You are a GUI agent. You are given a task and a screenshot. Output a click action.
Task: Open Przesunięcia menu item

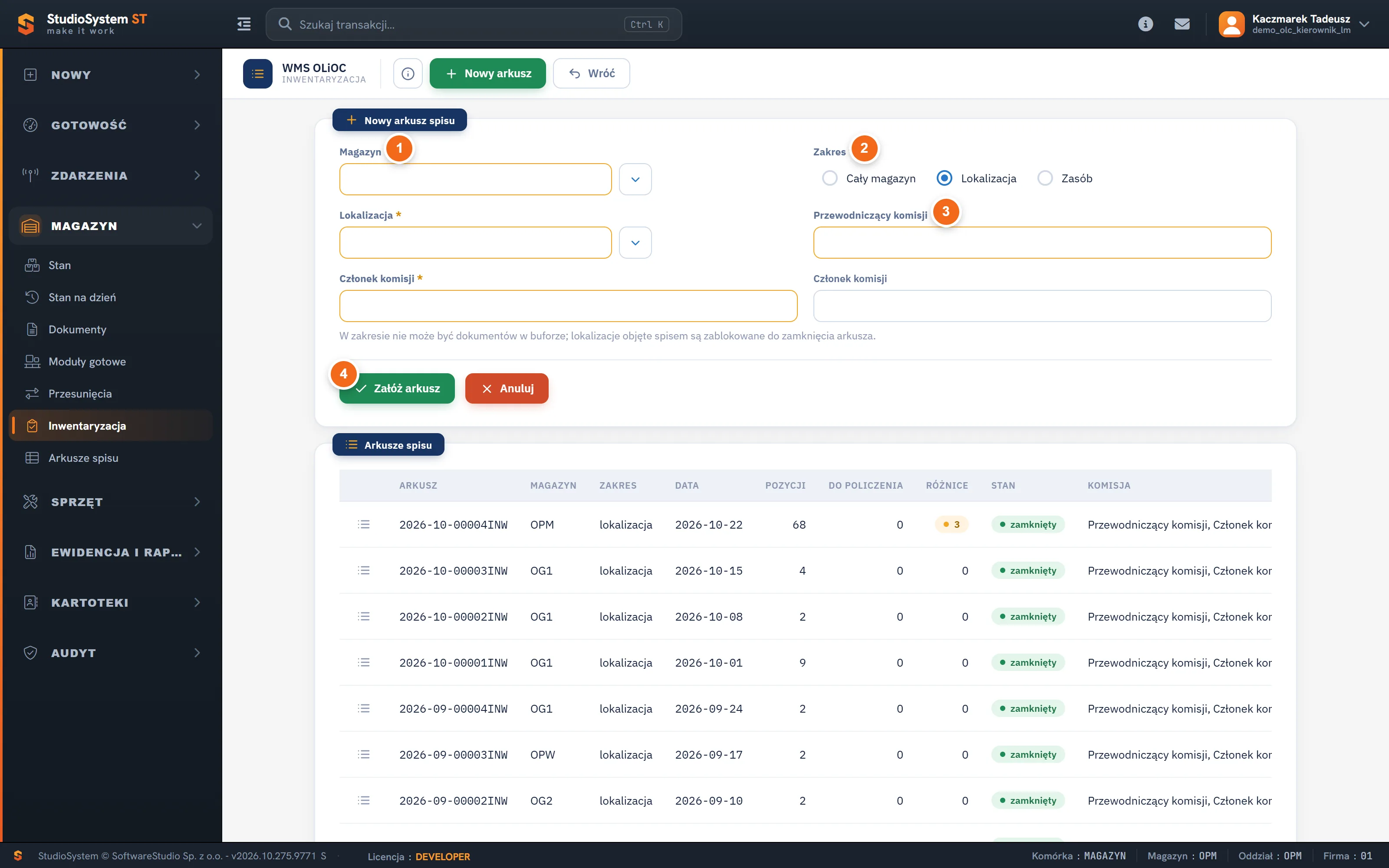(111, 393)
